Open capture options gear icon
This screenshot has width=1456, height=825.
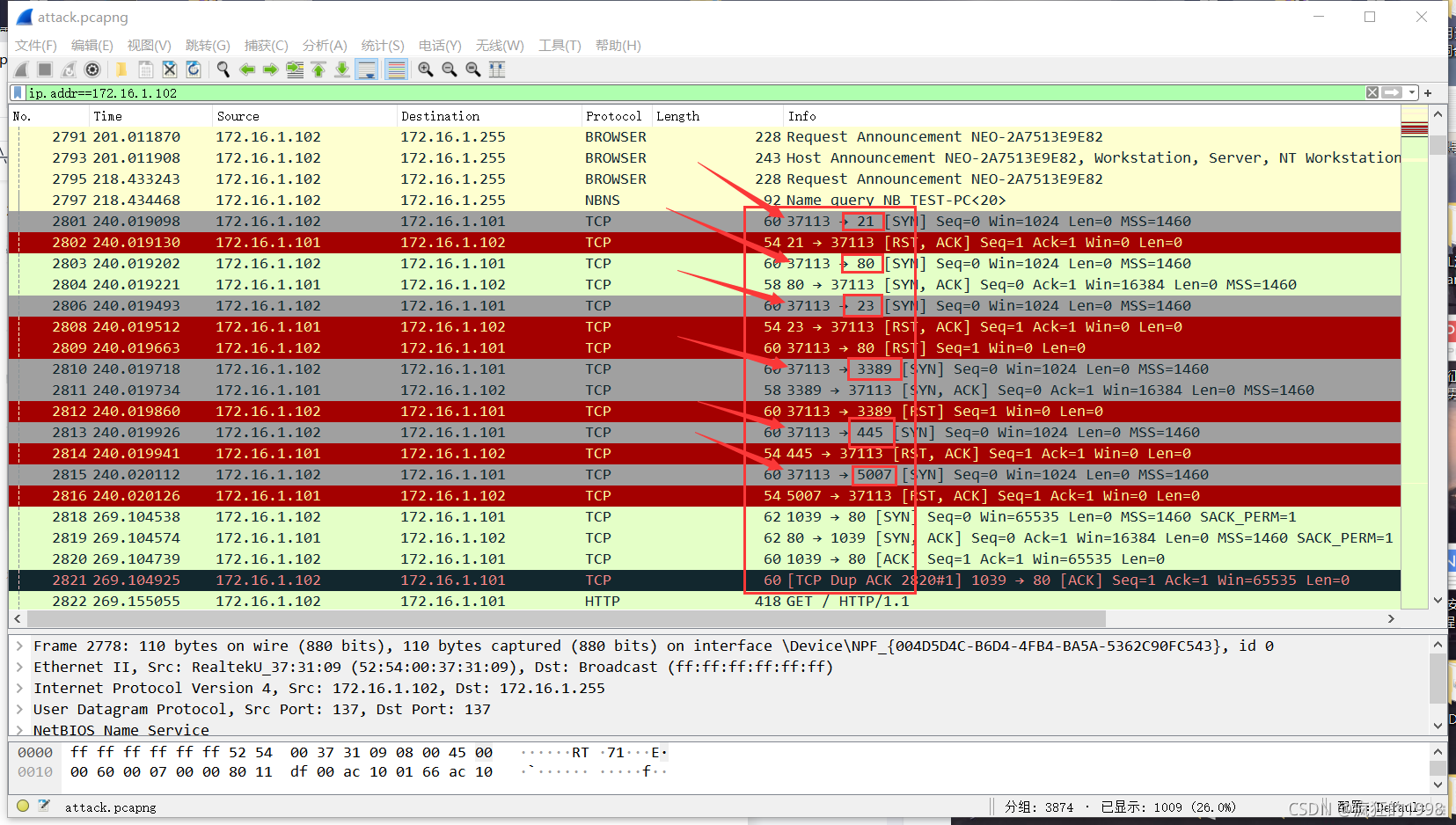[92, 69]
